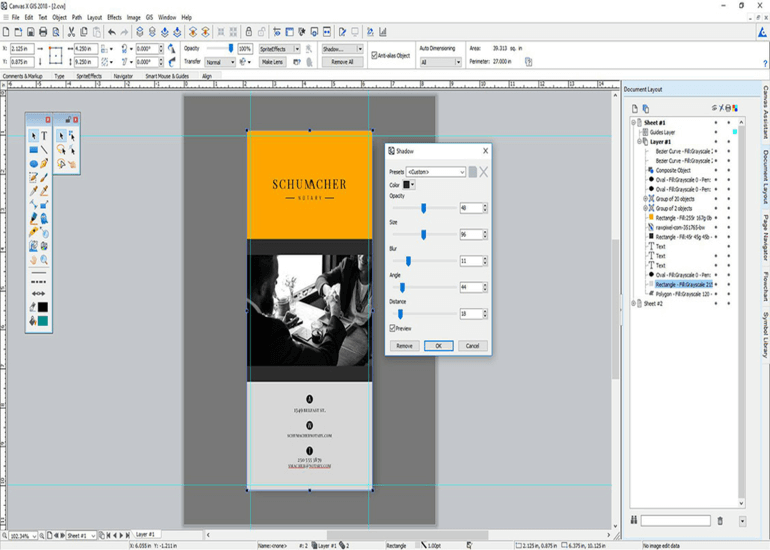Viewport: 770px width, 550px height.
Task: Switch to the Navigator tab
Action: [x=123, y=76]
